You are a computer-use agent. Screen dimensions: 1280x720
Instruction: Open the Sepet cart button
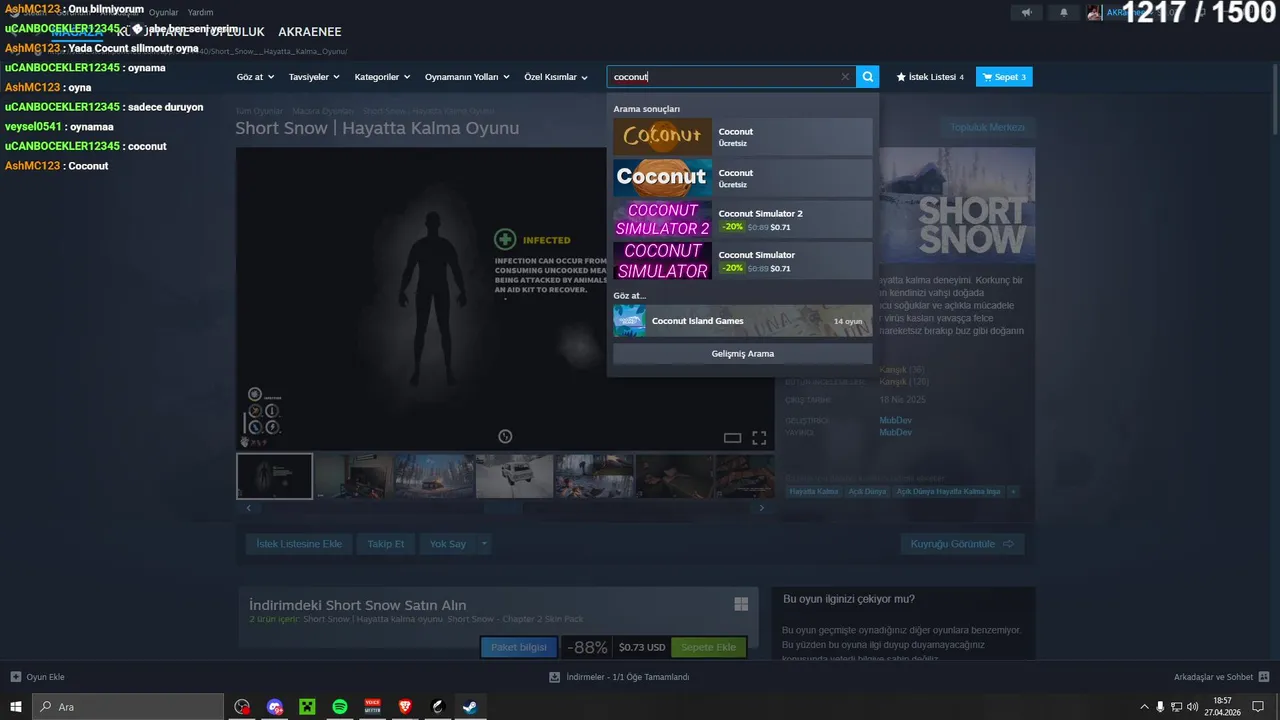point(1004,77)
